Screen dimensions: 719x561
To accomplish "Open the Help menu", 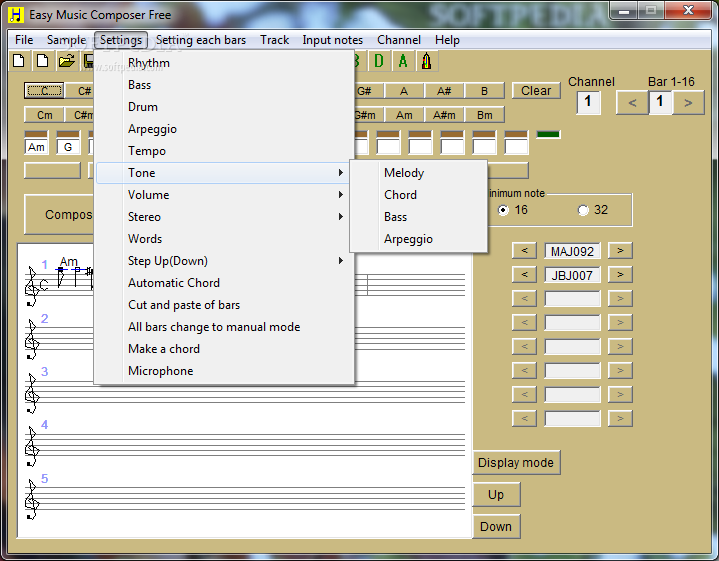I will tap(448, 40).
